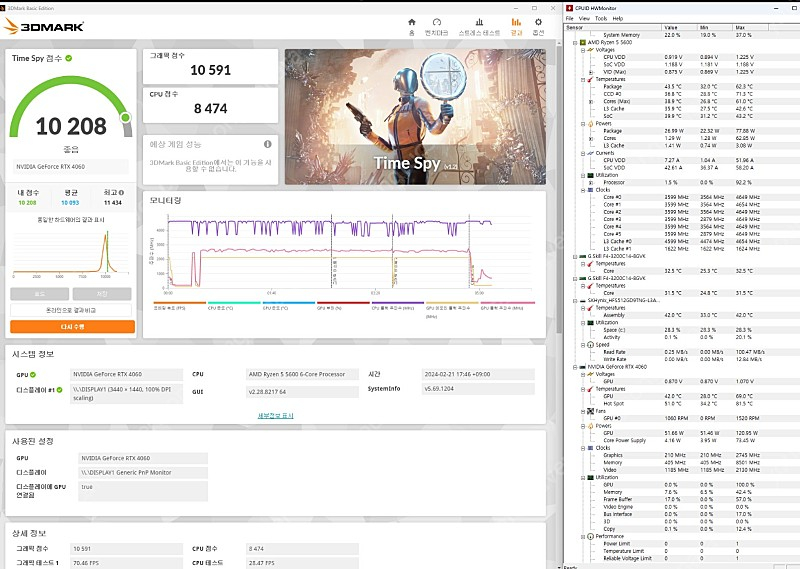The image size is (800, 569).
Task: Click green validation check next to Time Spy score
Action: 68,58
